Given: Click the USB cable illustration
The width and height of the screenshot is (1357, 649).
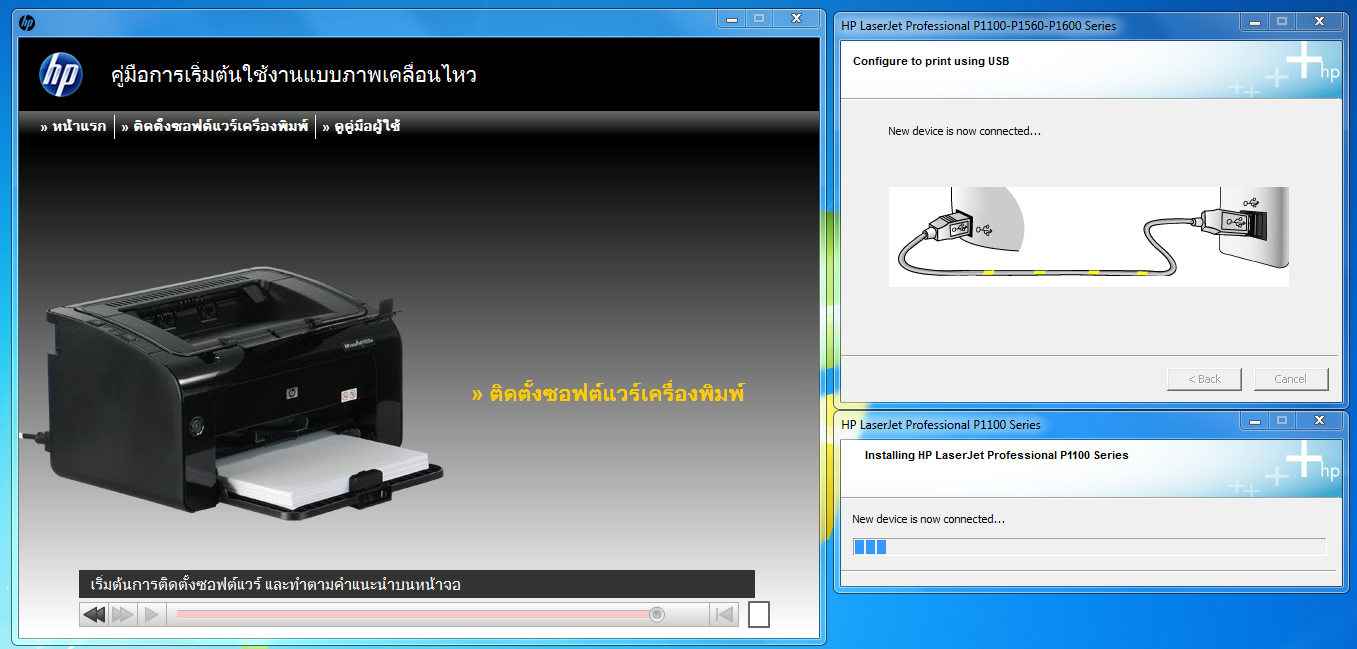Looking at the screenshot, I should 1088,237.
